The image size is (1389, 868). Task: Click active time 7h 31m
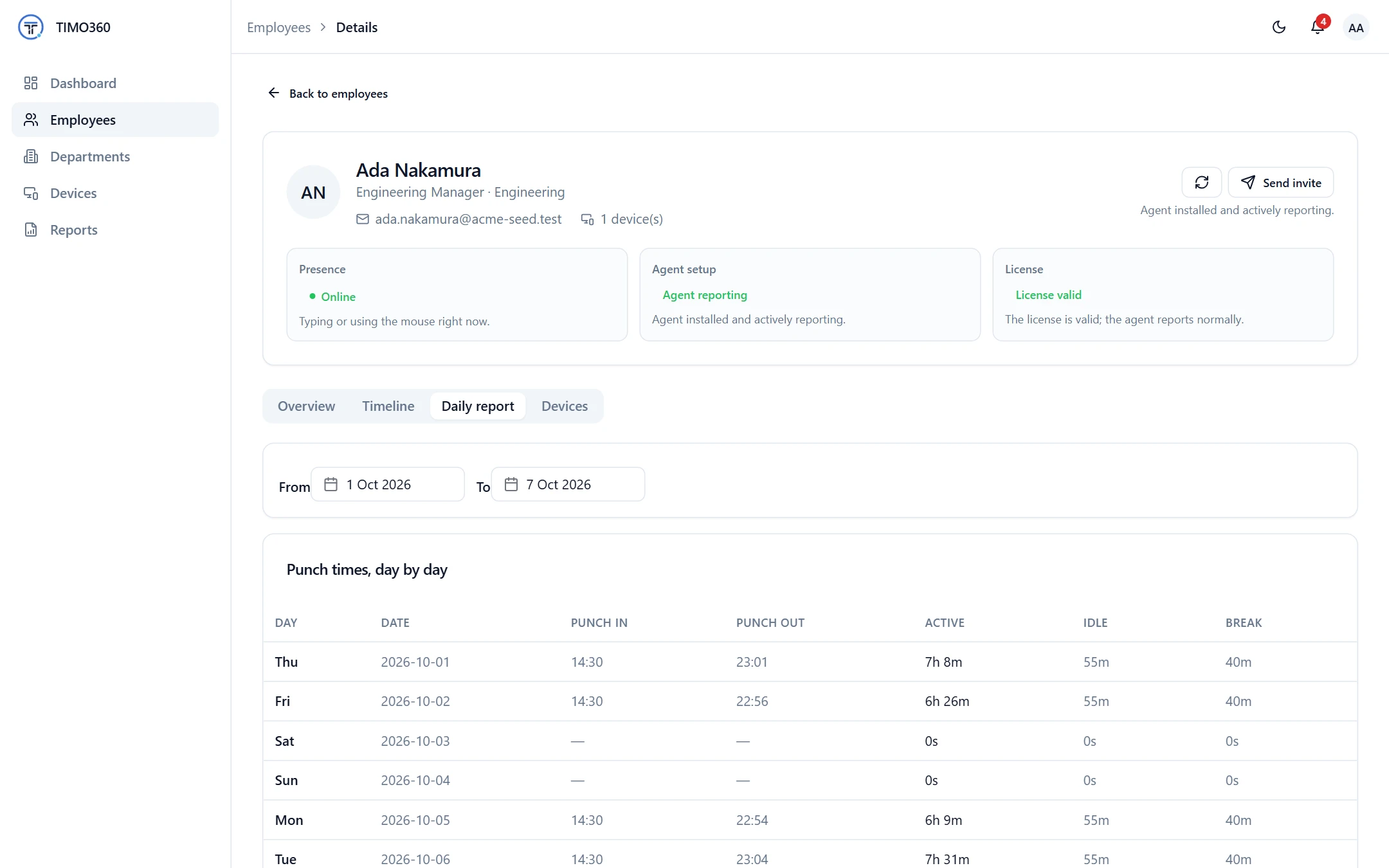click(947, 860)
